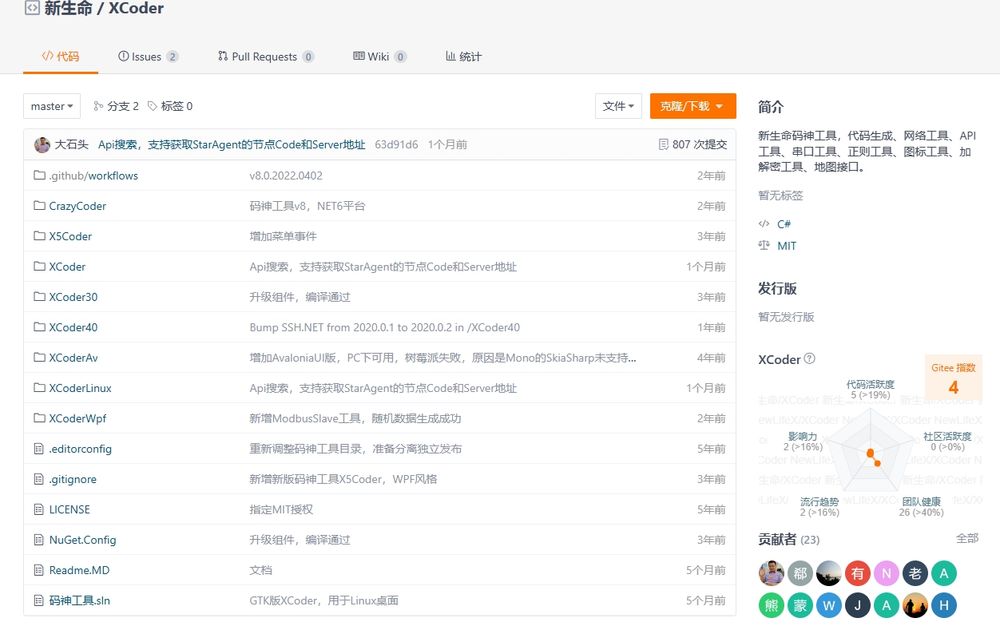This screenshot has width=1000, height=629.
Task: Open the .github/workflows folder icon
Action: (40, 175)
